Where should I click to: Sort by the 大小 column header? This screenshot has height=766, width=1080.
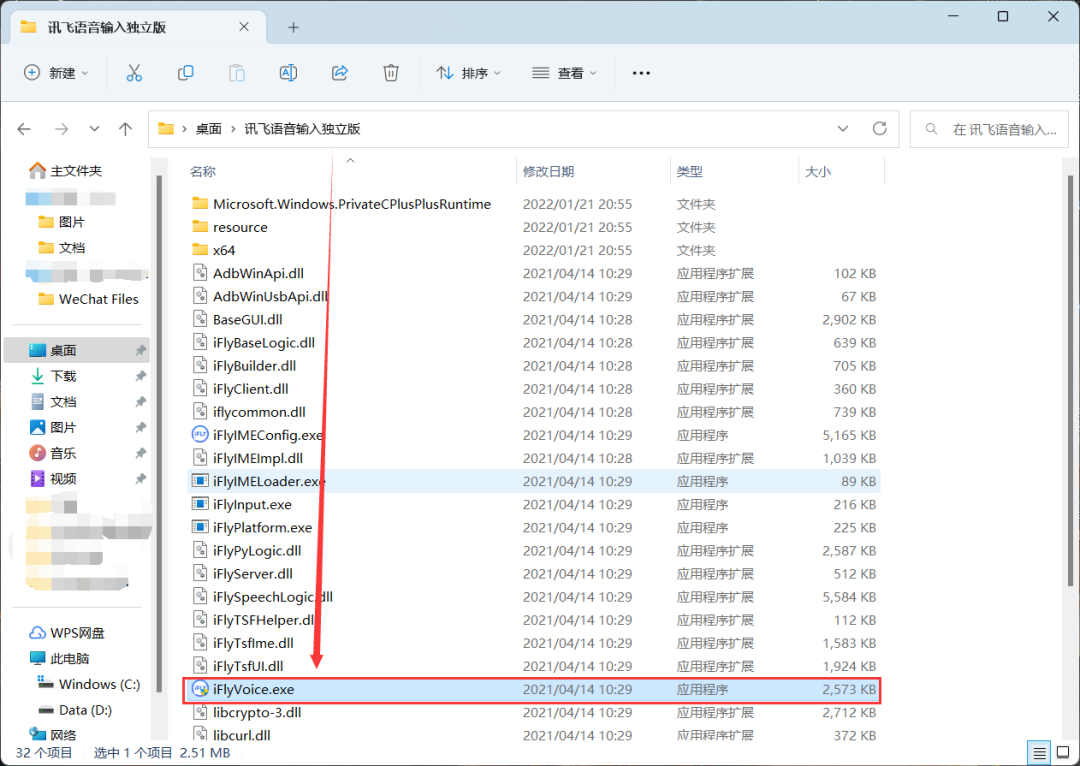(818, 172)
